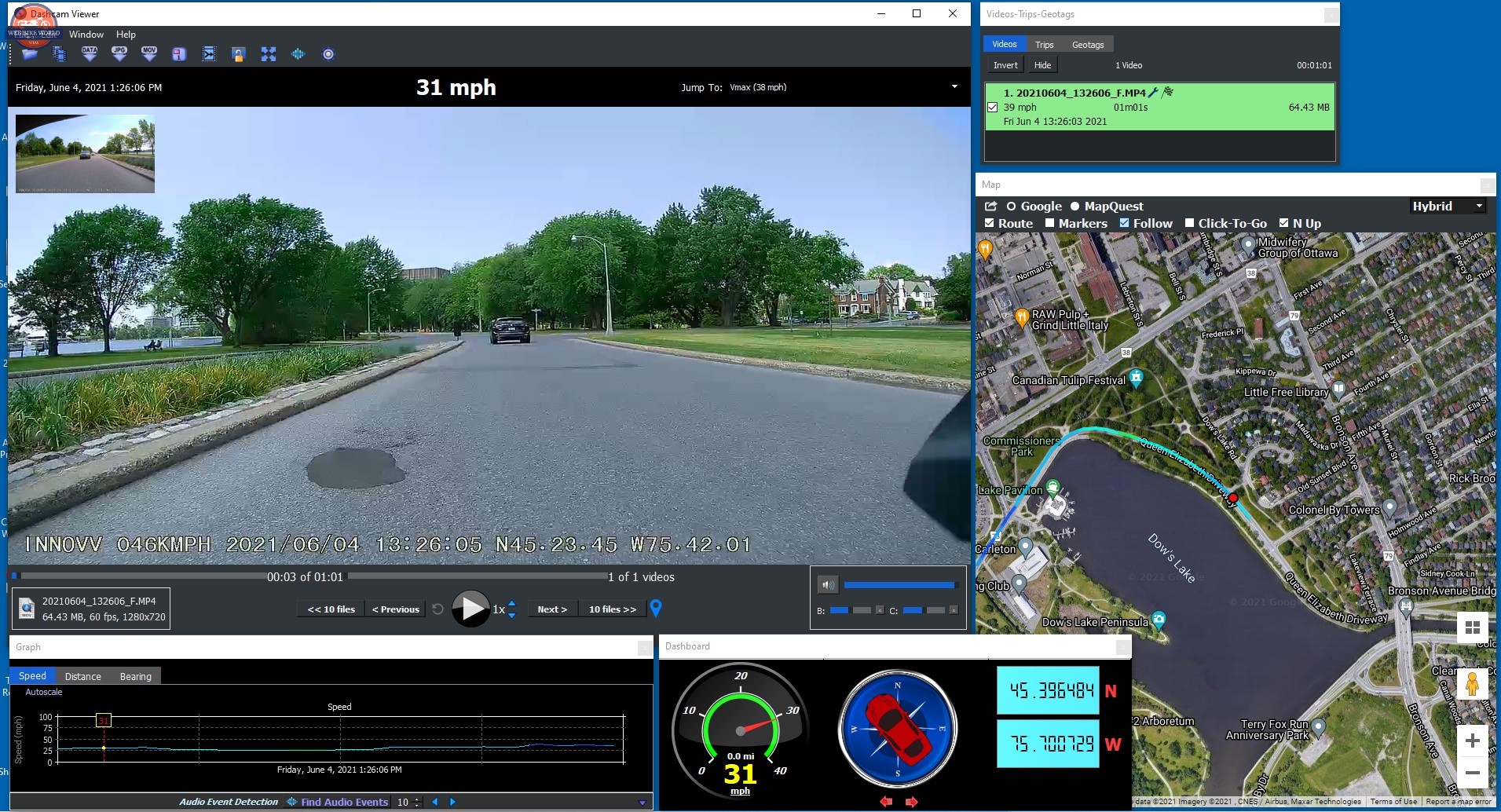Open the Jump To Vmax dropdown
This screenshot has width=1501, height=812.
[x=954, y=87]
